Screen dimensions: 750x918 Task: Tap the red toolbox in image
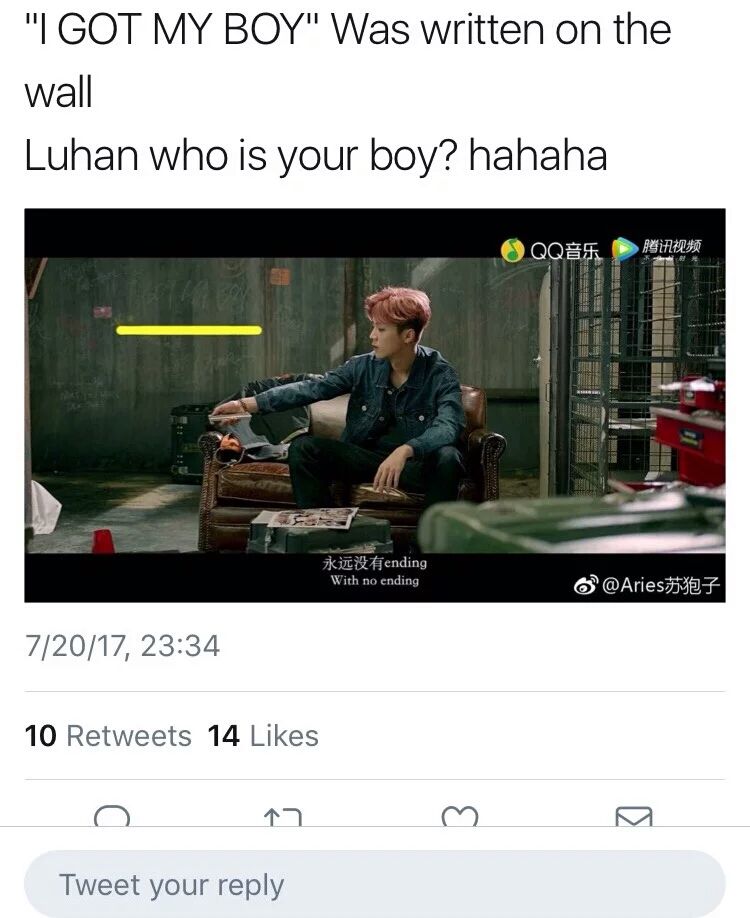click(x=693, y=432)
